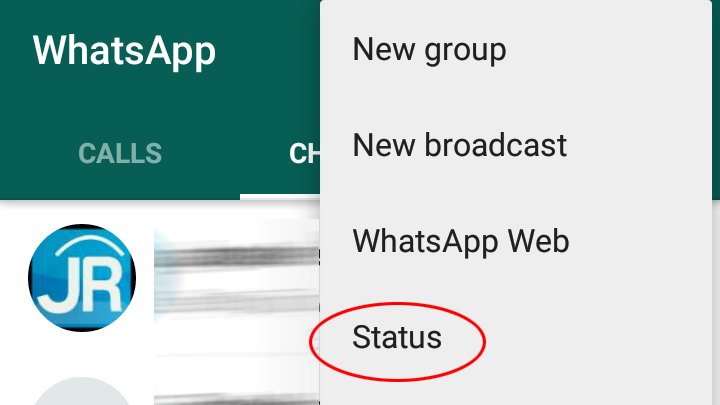Switch to the CALLS tab
This screenshot has height=405, width=720.
click(120, 153)
